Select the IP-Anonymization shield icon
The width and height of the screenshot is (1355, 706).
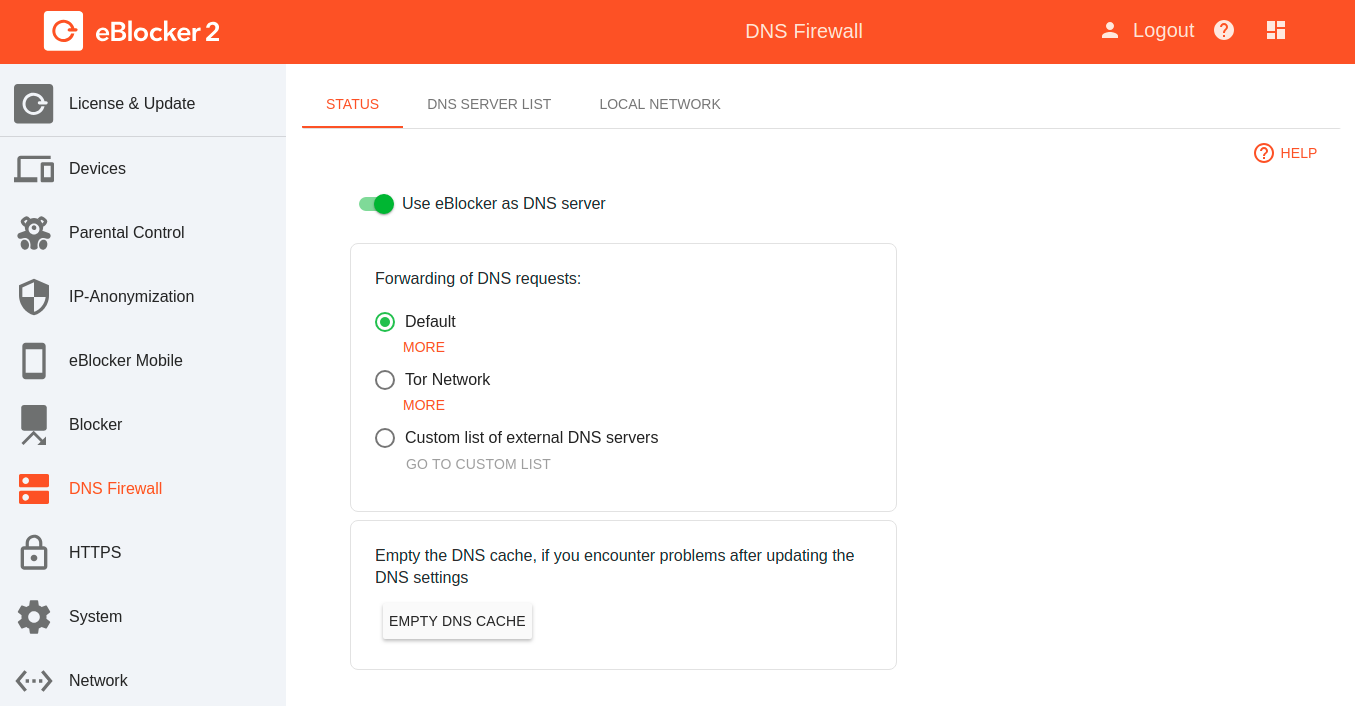pyautogui.click(x=34, y=297)
